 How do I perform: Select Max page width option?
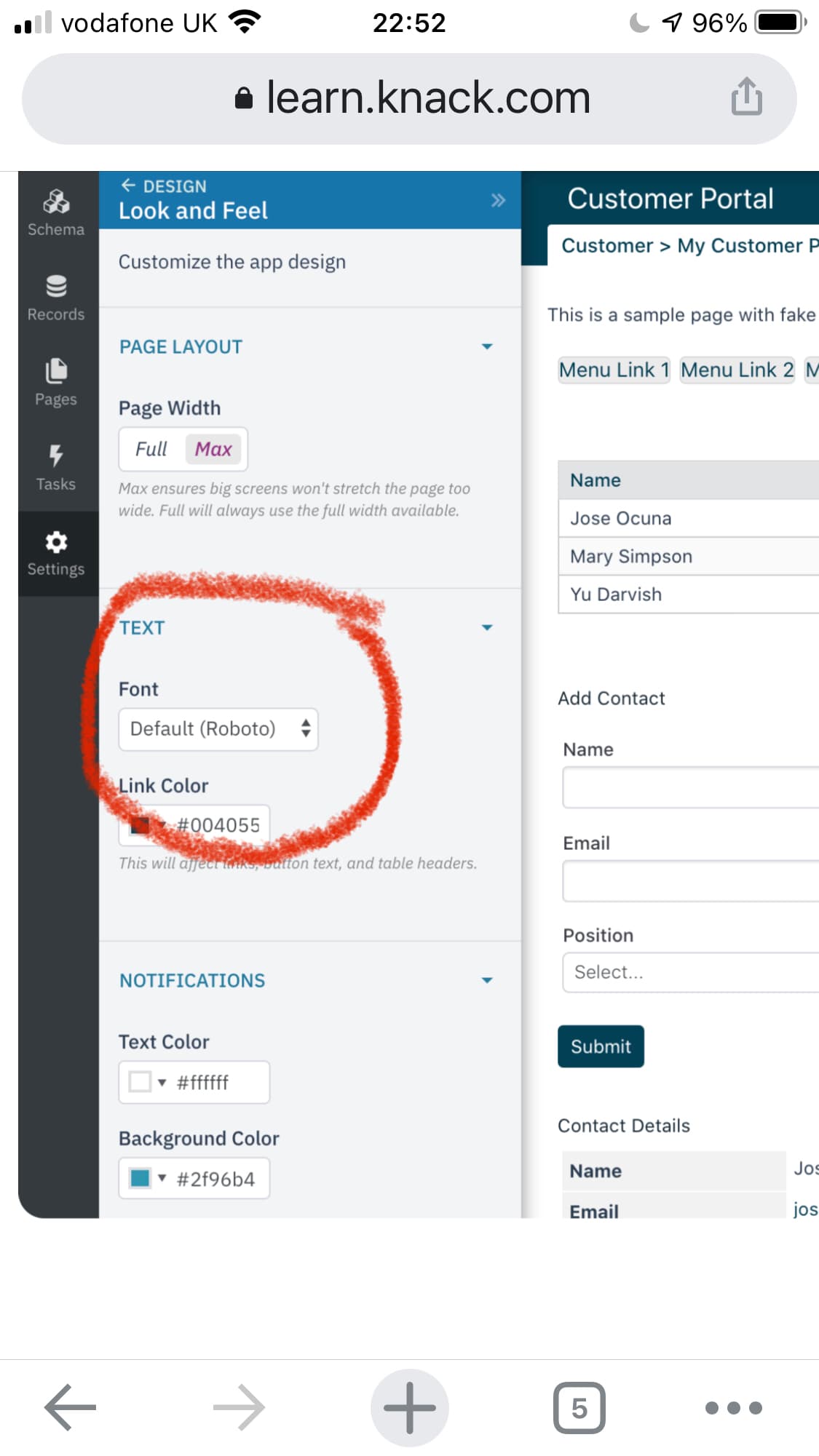point(213,449)
